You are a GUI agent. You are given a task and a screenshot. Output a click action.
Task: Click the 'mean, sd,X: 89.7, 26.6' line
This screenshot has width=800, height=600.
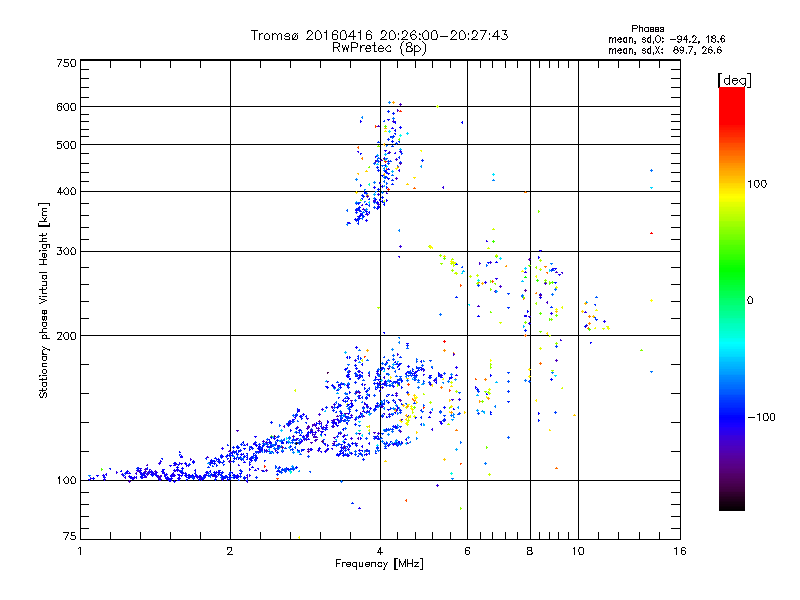coord(665,51)
